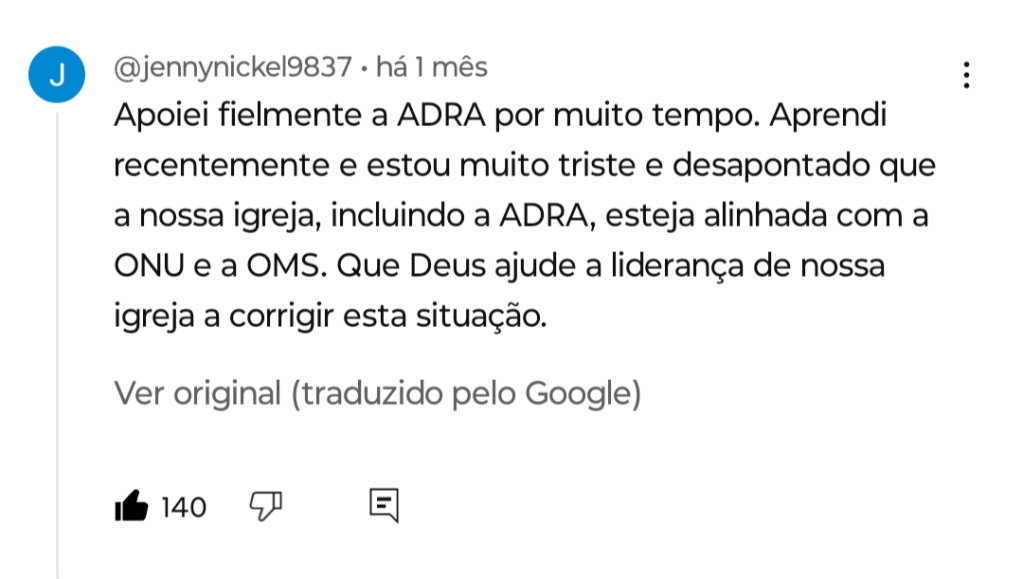Click the word 'Aprendi' in the comment
The image size is (1023, 579).
coord(829,117)
